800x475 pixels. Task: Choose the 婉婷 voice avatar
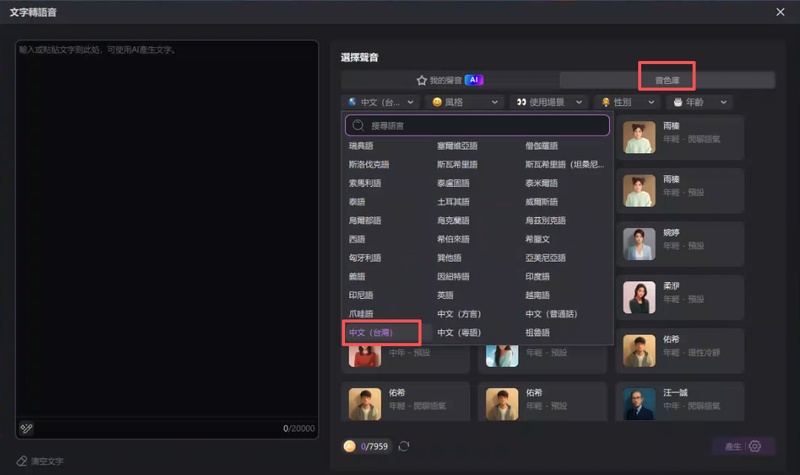tap(639, 244)
